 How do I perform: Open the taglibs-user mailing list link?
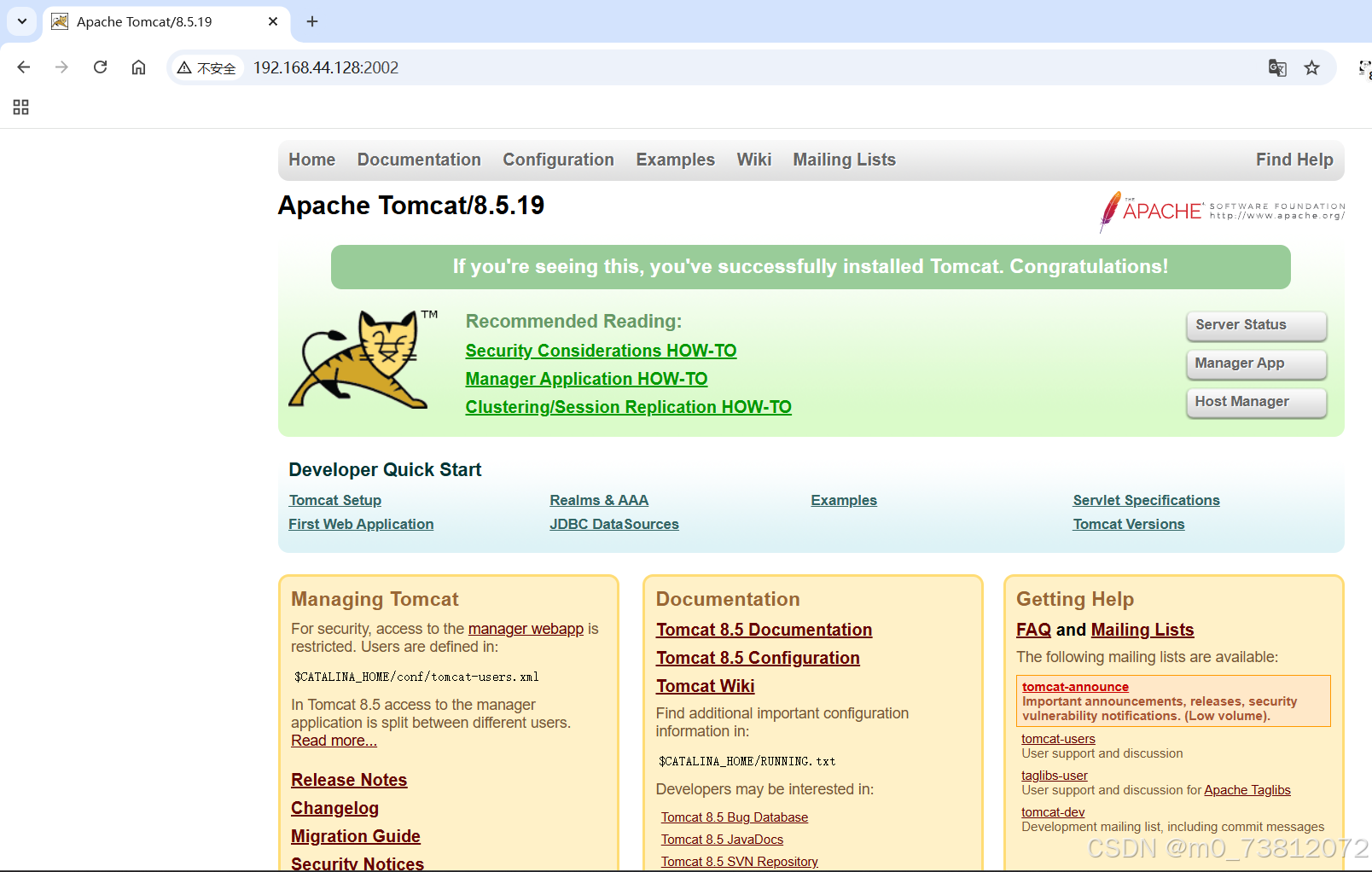click(1055, 776)
